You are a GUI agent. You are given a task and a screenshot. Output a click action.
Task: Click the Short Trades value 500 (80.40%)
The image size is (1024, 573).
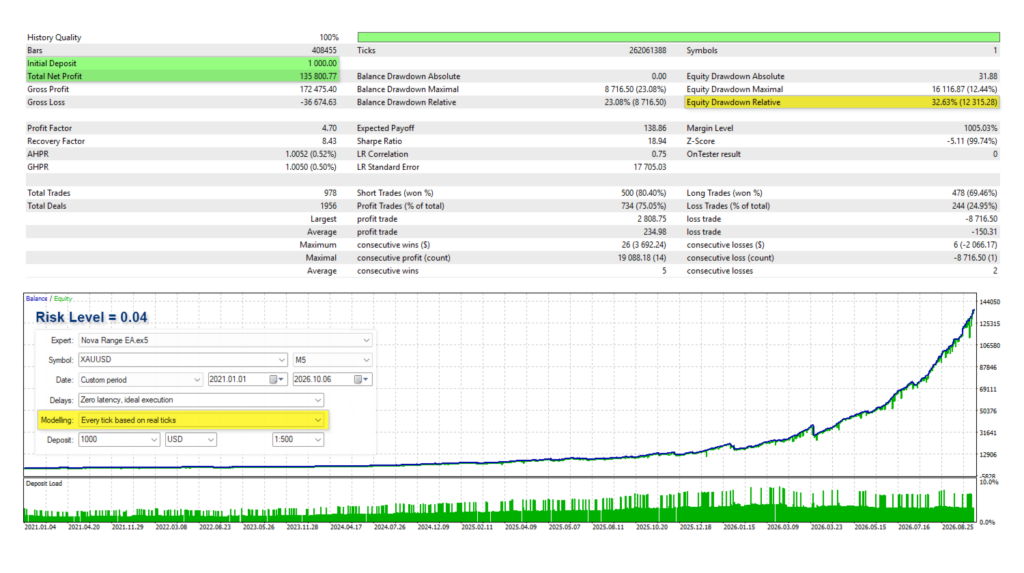643,193
